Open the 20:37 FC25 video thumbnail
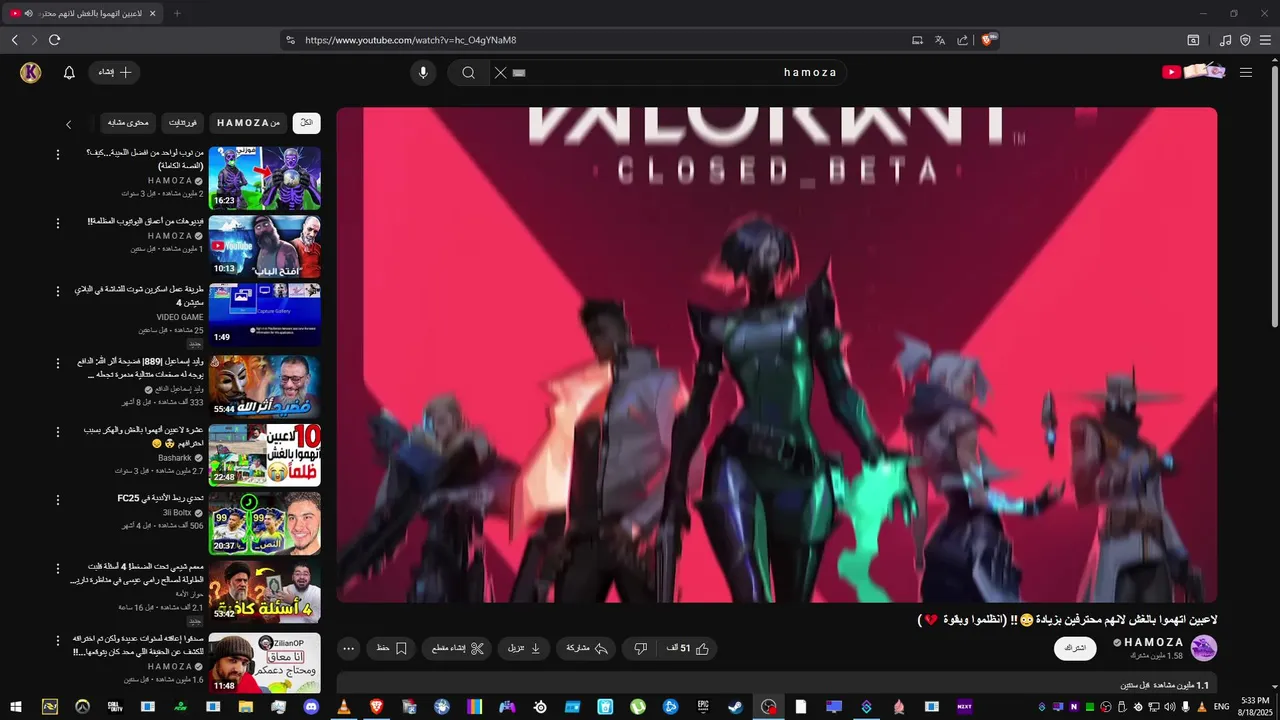1280x720 pixels. click(265, 523)
